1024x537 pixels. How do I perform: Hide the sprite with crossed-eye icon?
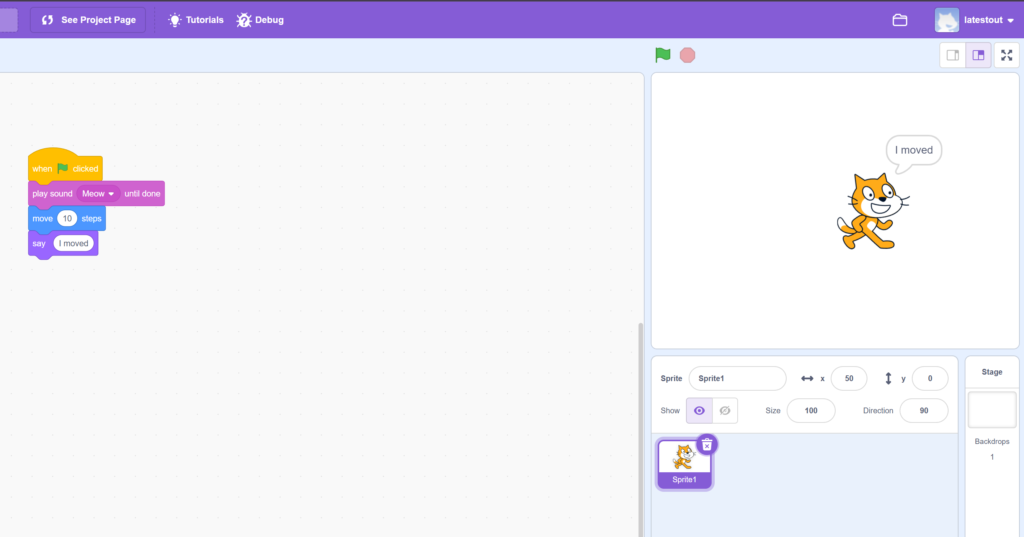(x=726, y=411)
